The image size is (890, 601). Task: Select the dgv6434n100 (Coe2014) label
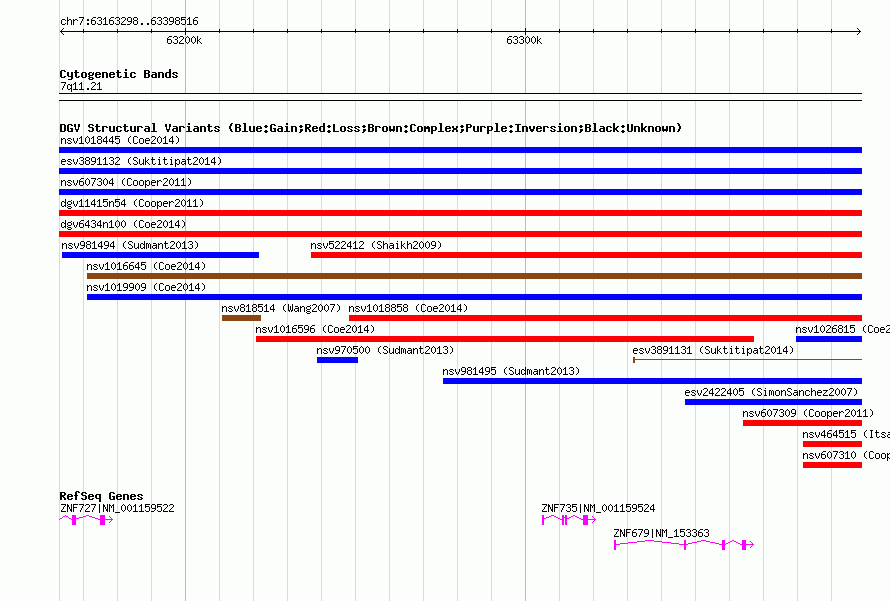pos(123,224)
